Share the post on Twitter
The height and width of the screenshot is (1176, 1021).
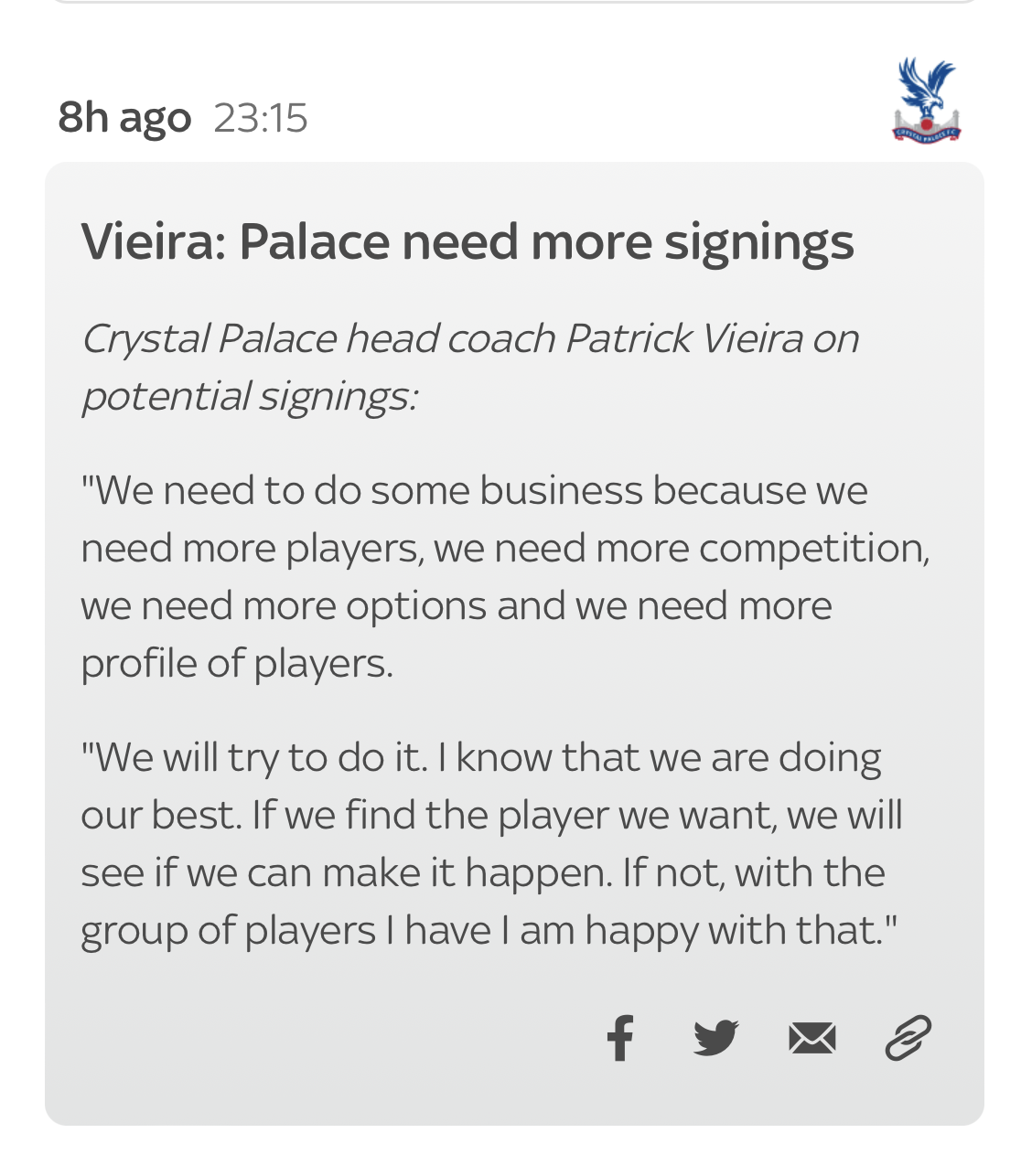point(715,1038)
